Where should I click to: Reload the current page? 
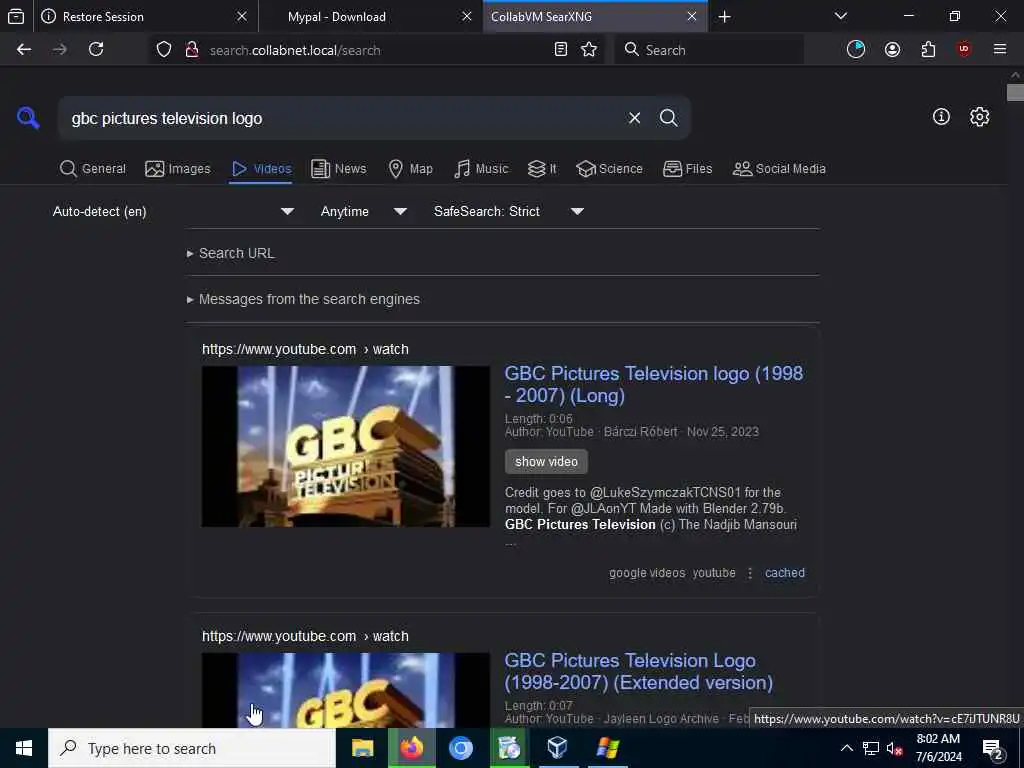click(x=96, y=50)
